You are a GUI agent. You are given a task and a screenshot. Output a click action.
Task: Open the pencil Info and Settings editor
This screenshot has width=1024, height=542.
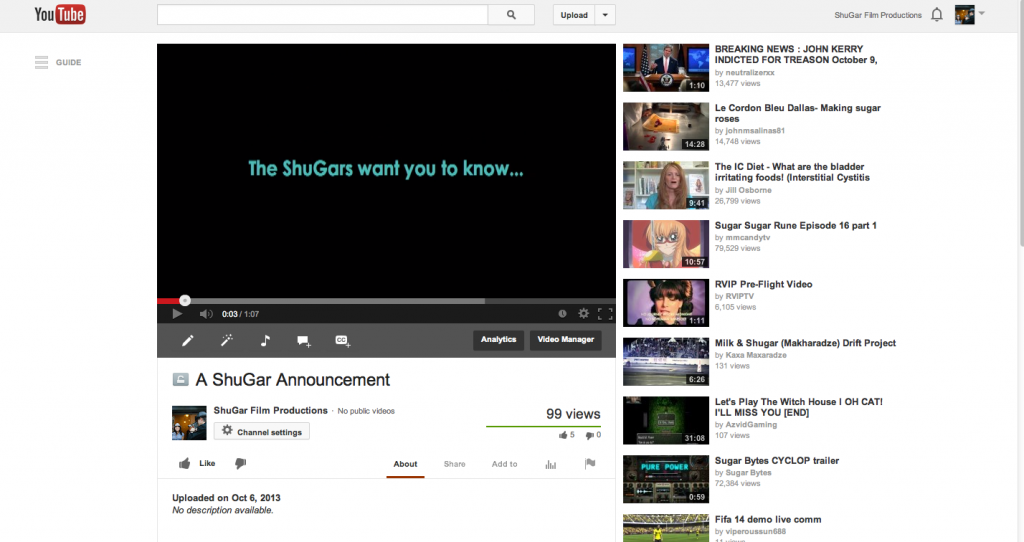(187, 340)
